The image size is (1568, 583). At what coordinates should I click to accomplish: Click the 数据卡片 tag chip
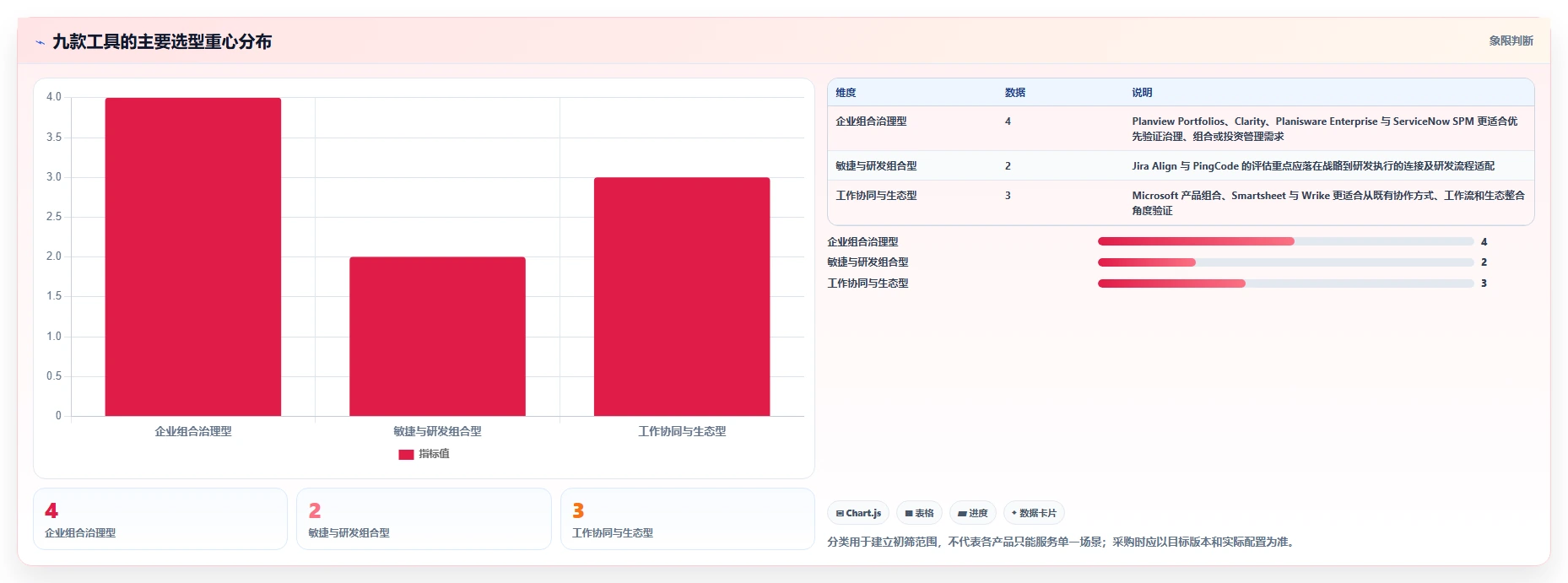tap(1034, 513)
